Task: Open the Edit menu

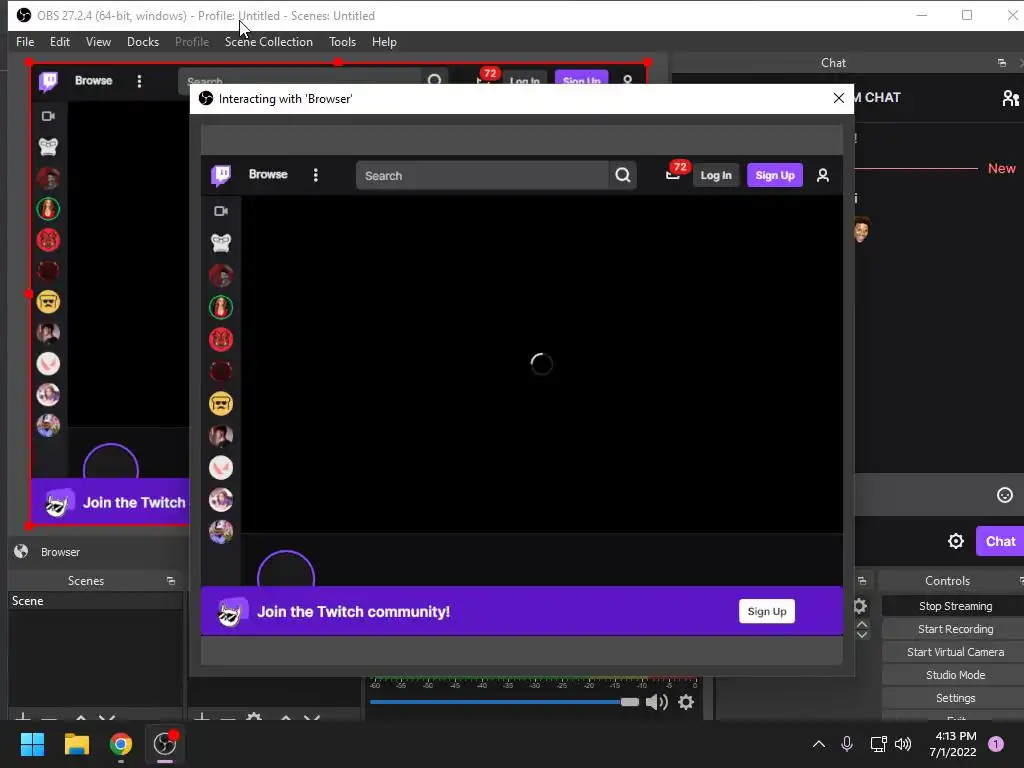Action: click(59, 42)
